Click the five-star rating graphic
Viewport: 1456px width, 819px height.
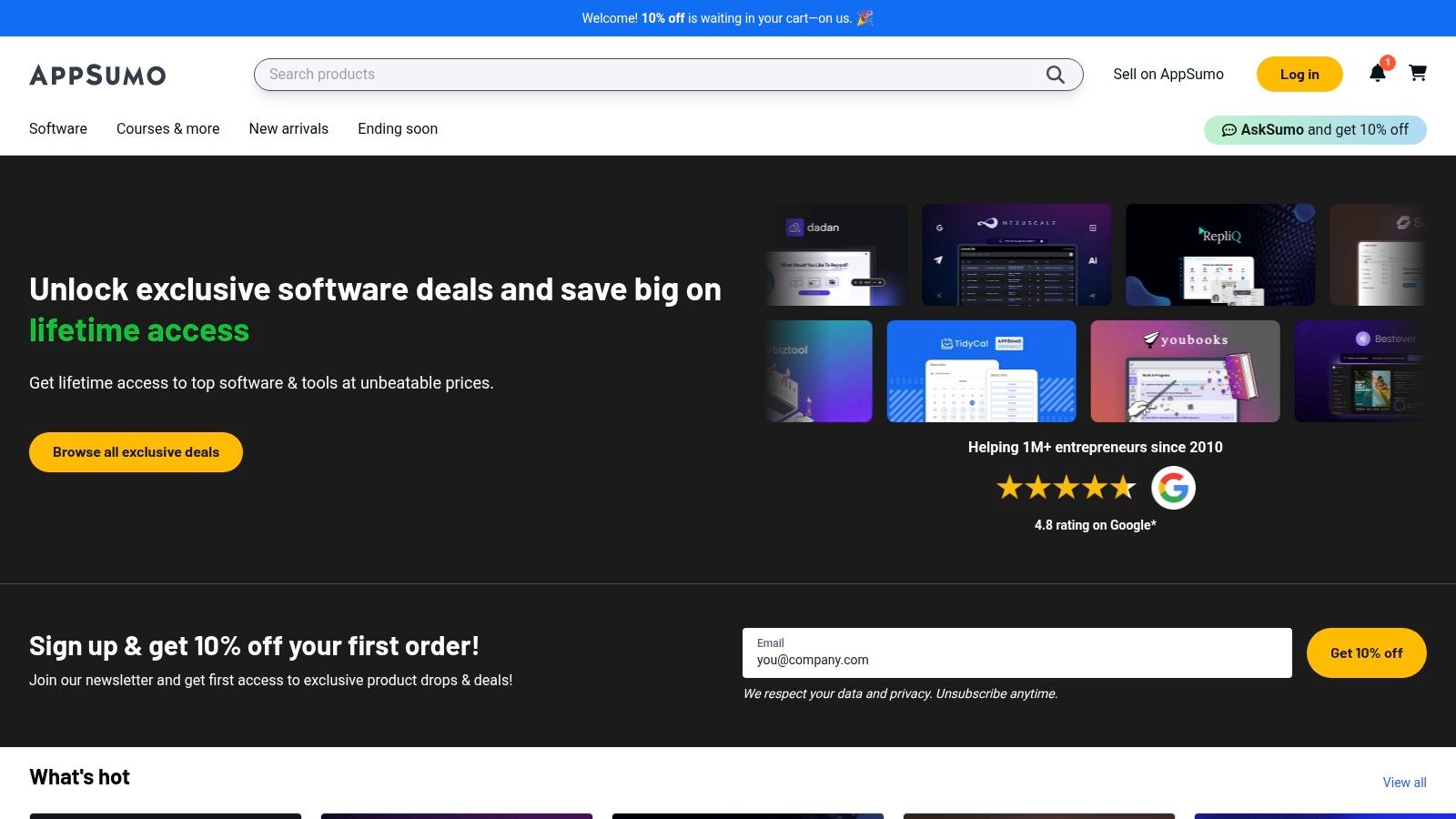tap(1066, 488)
